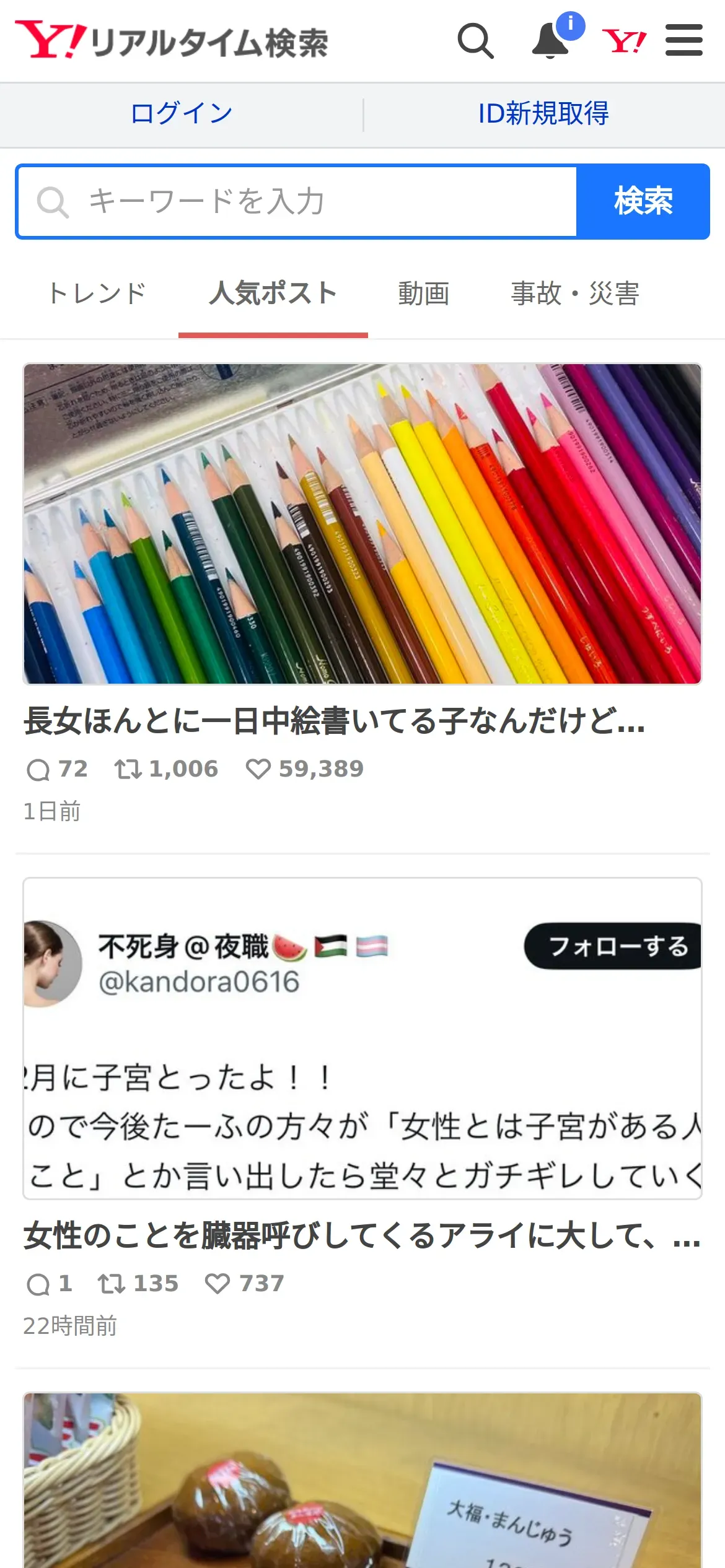This screenshot has height=1568, width=725.
Task: Open post titled 長女ほんとに一日中絵書いてる子なんだけど
Action: coord(335,721)
